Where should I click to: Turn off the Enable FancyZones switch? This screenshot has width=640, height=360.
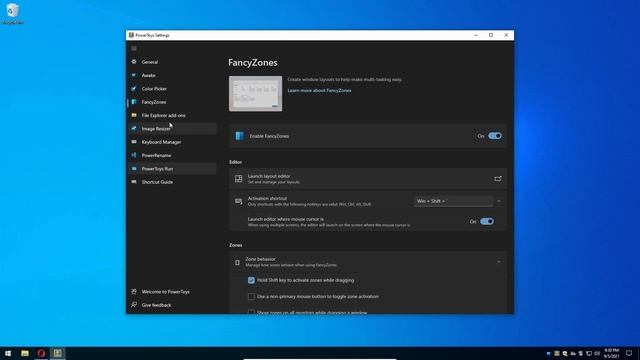click(x=495, y=136)
